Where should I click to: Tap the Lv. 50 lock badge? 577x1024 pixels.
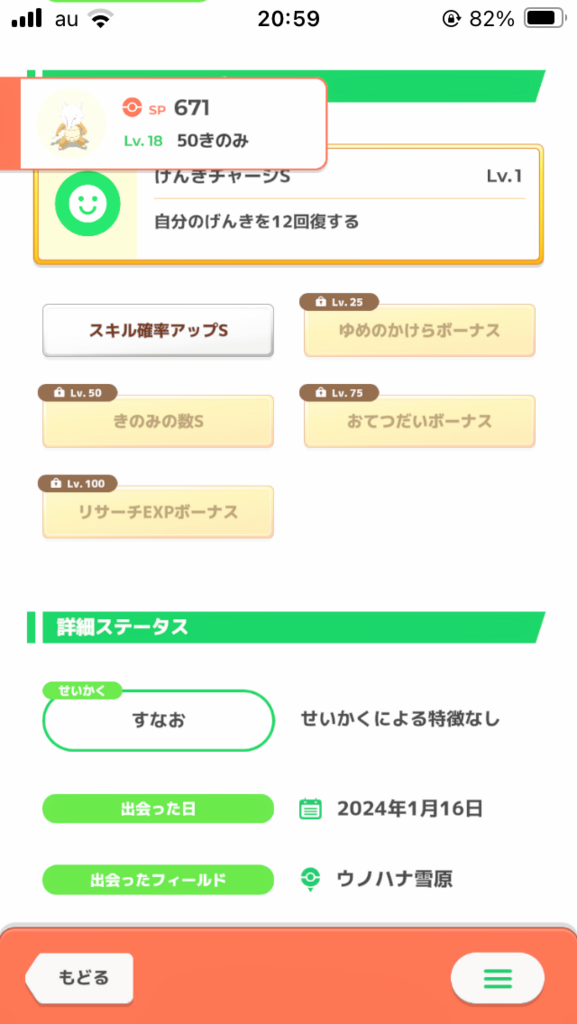(78, 392)
